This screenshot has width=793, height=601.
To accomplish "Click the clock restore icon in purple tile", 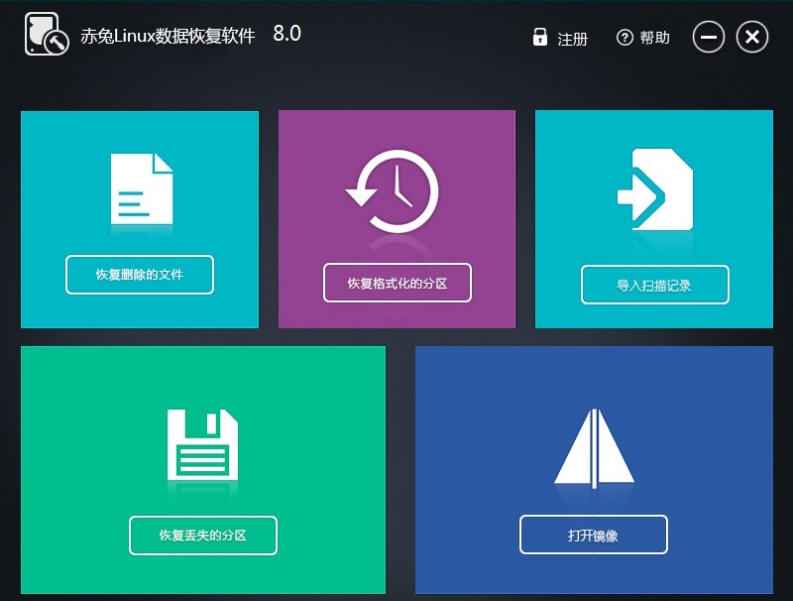I will point(392,191).
